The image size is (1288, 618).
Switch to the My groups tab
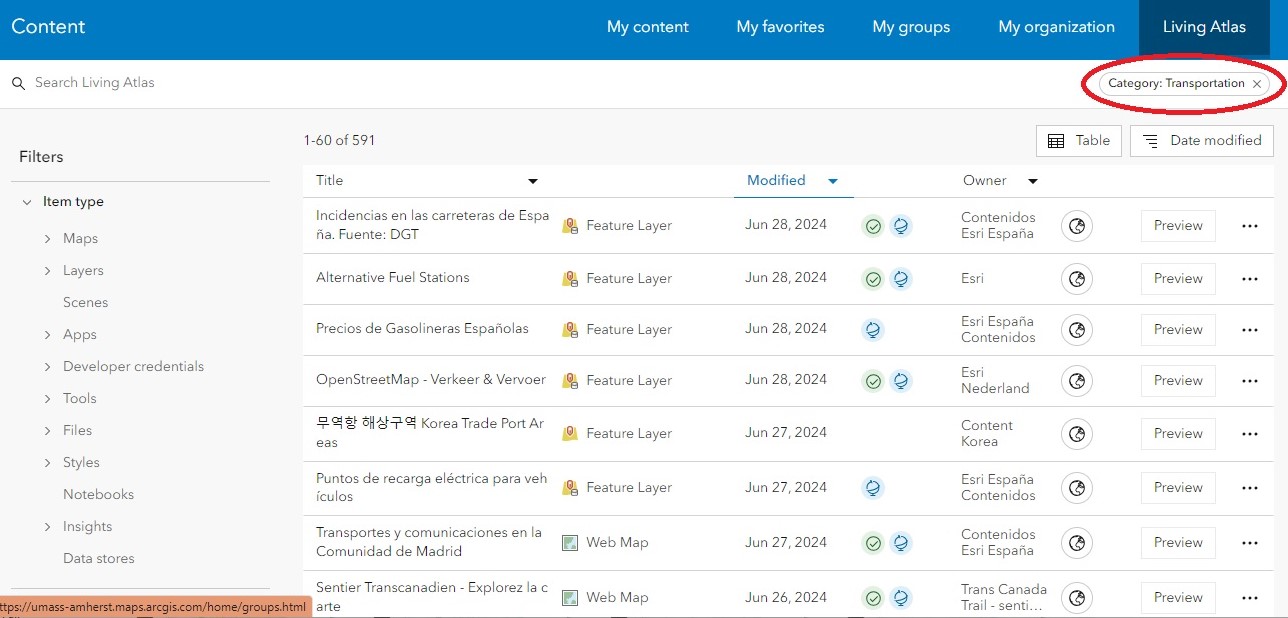coord(911,27)
